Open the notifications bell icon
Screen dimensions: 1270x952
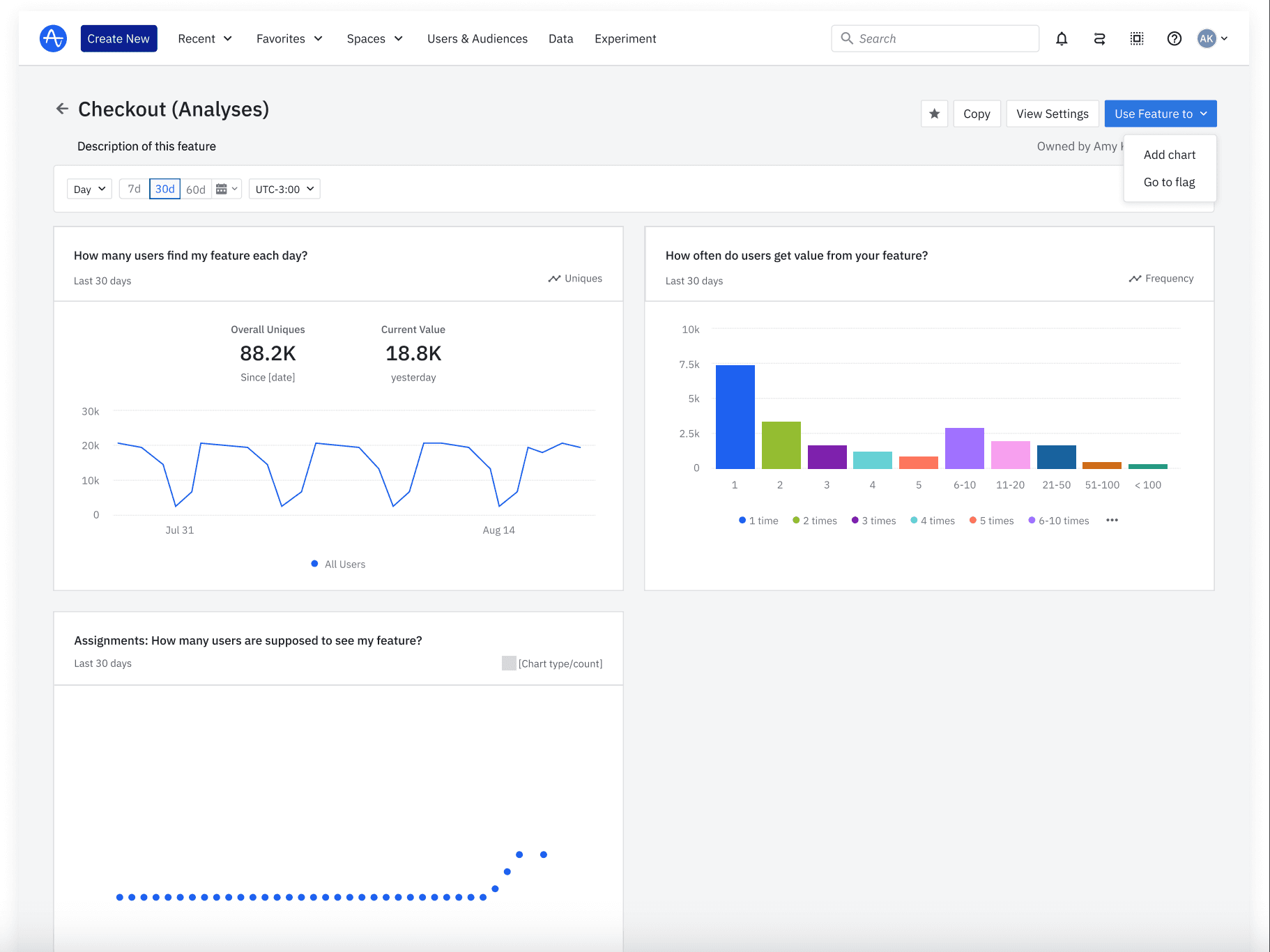point(1062,38)
